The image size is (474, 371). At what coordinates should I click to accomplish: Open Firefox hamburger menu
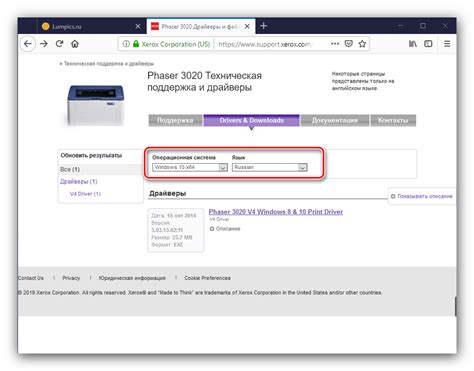(x=447, y=44)
